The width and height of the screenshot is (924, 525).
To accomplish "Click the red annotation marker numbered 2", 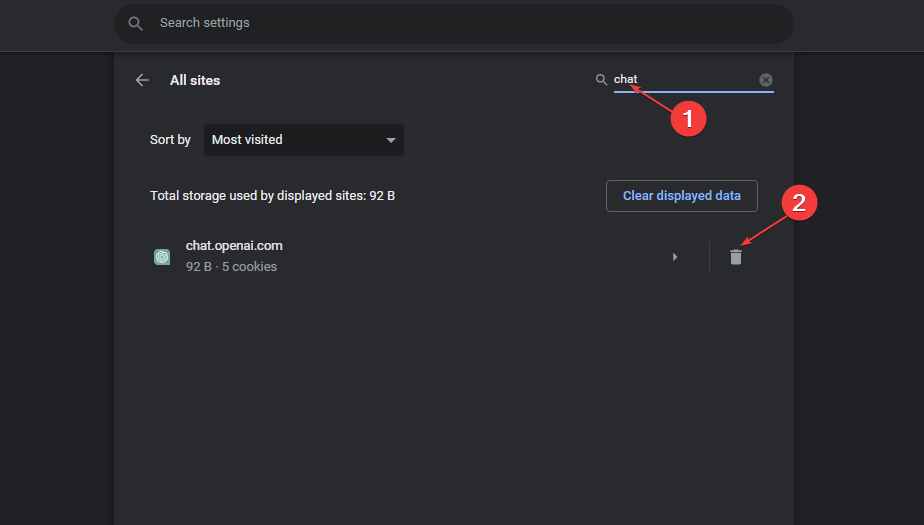I will pos(799,203).
